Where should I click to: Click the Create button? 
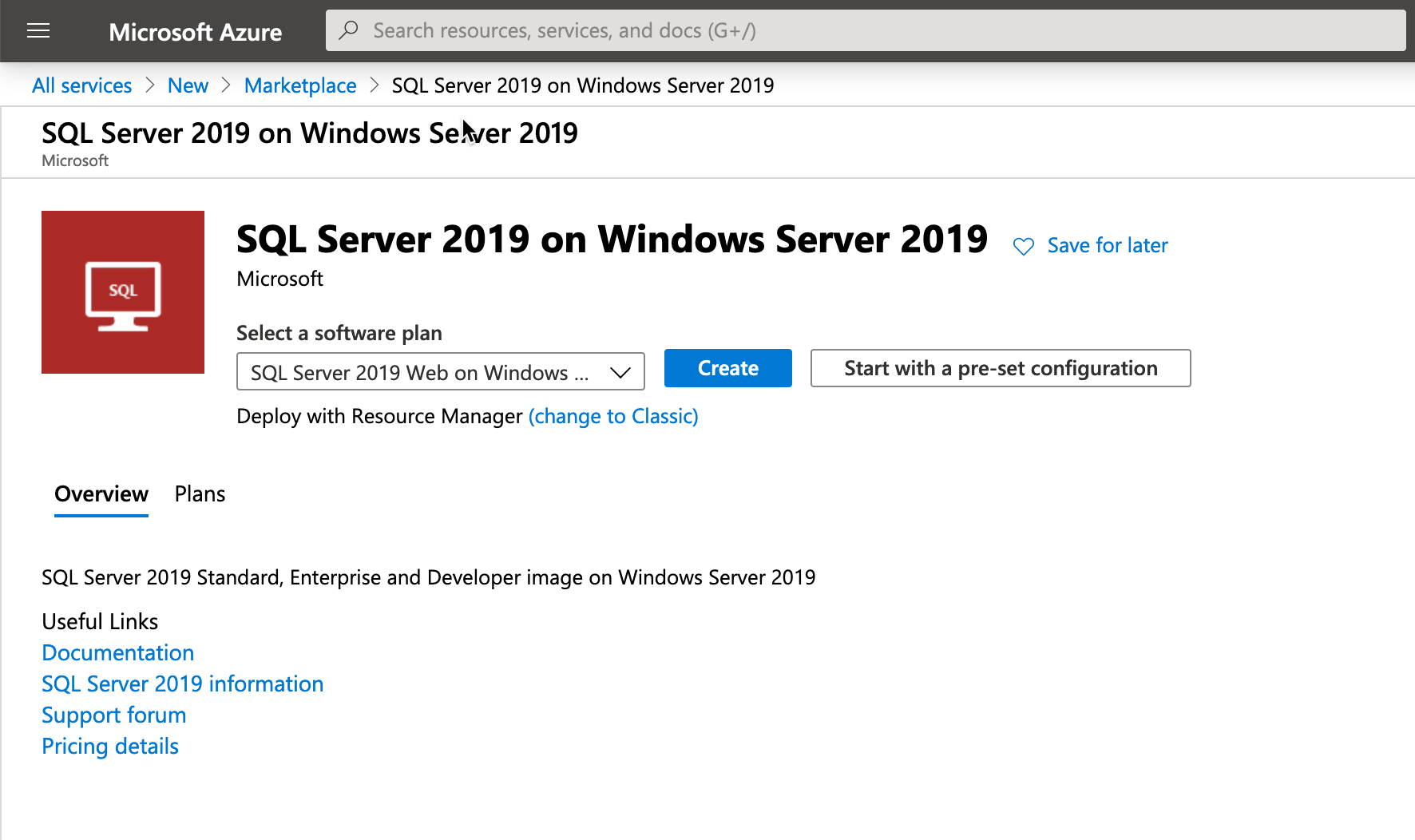click(x=728, y=368)
